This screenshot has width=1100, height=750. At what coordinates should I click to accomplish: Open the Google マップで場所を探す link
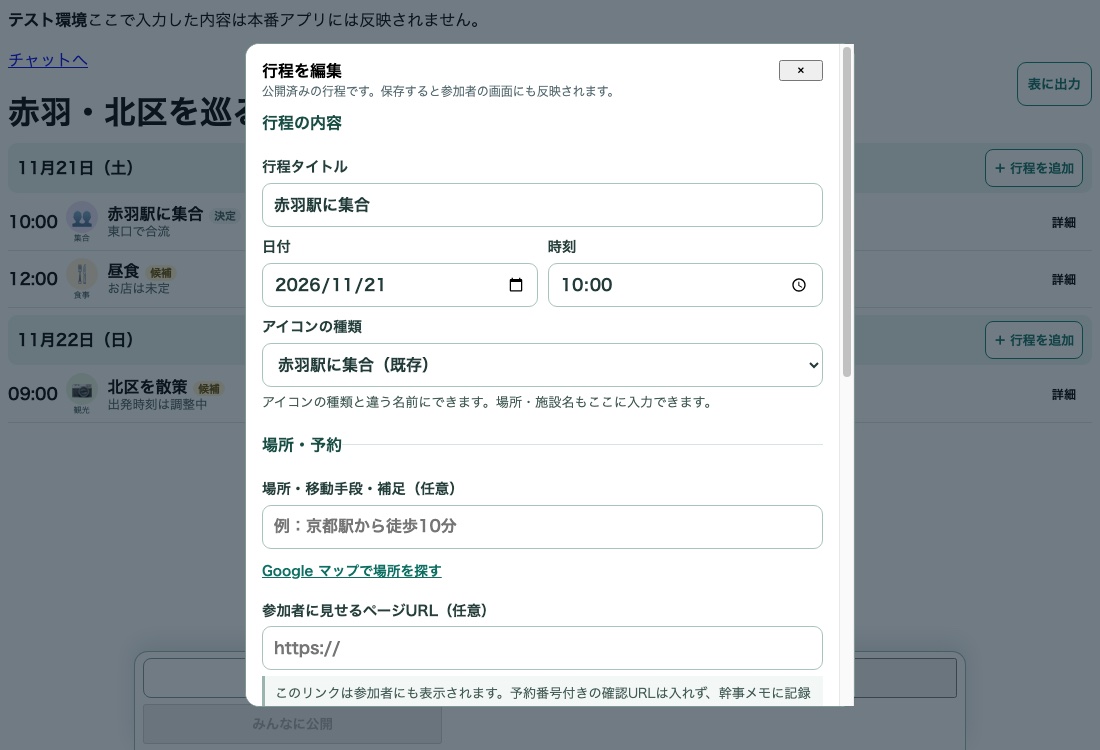(x=351, y=570)
